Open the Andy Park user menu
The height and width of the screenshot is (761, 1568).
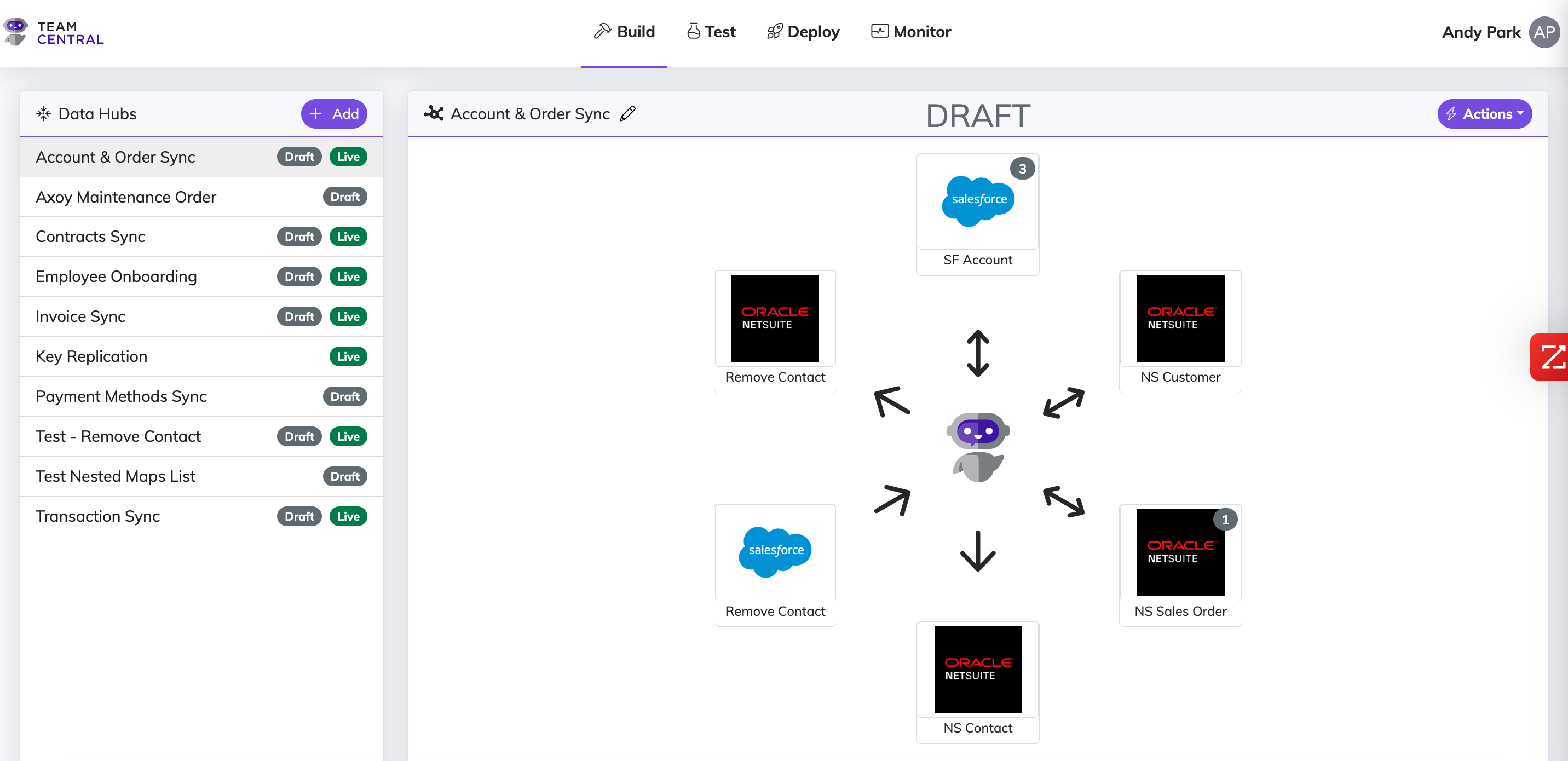[x=1480, y=32]
